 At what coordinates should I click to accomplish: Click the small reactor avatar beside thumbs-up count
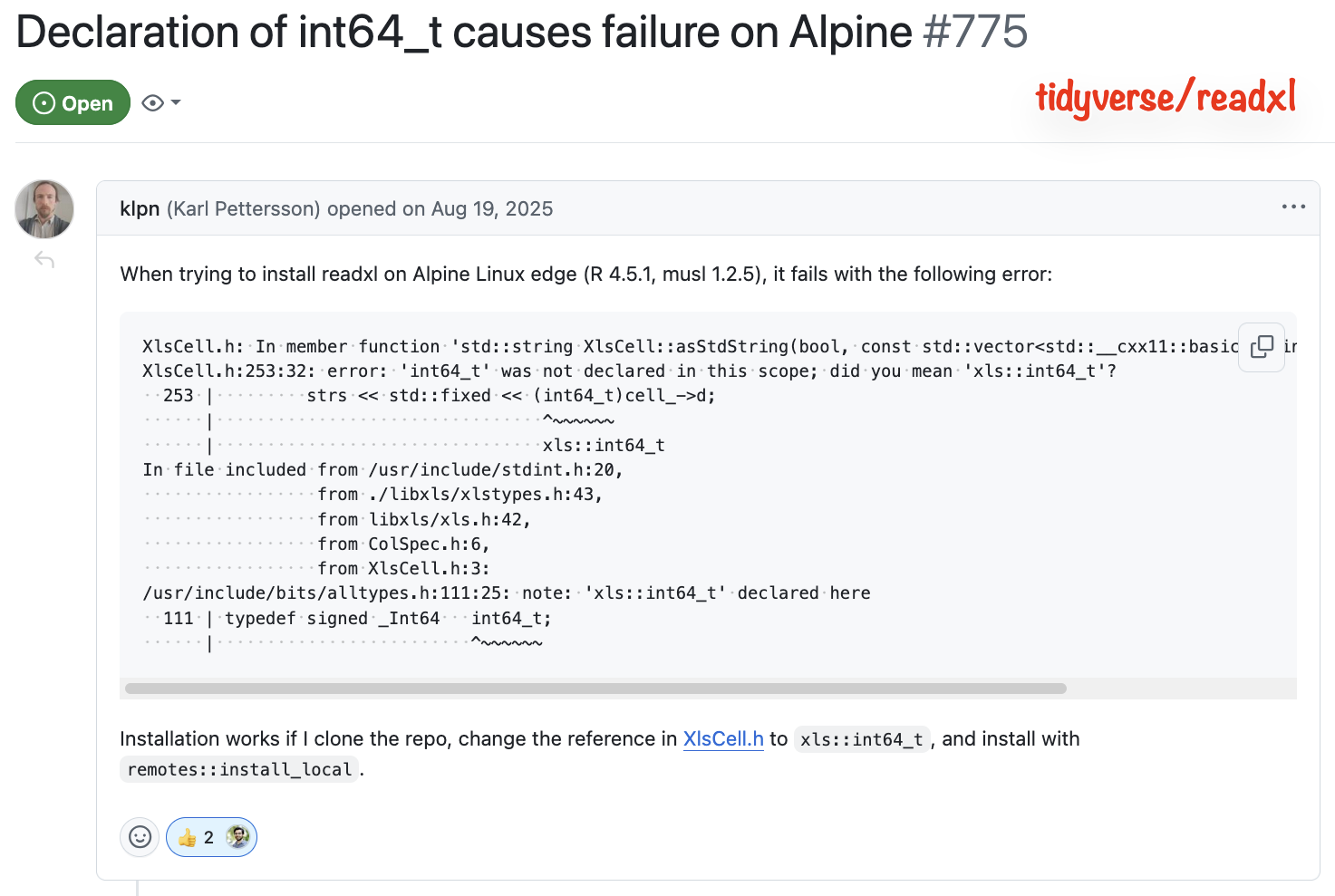point(237,837)
